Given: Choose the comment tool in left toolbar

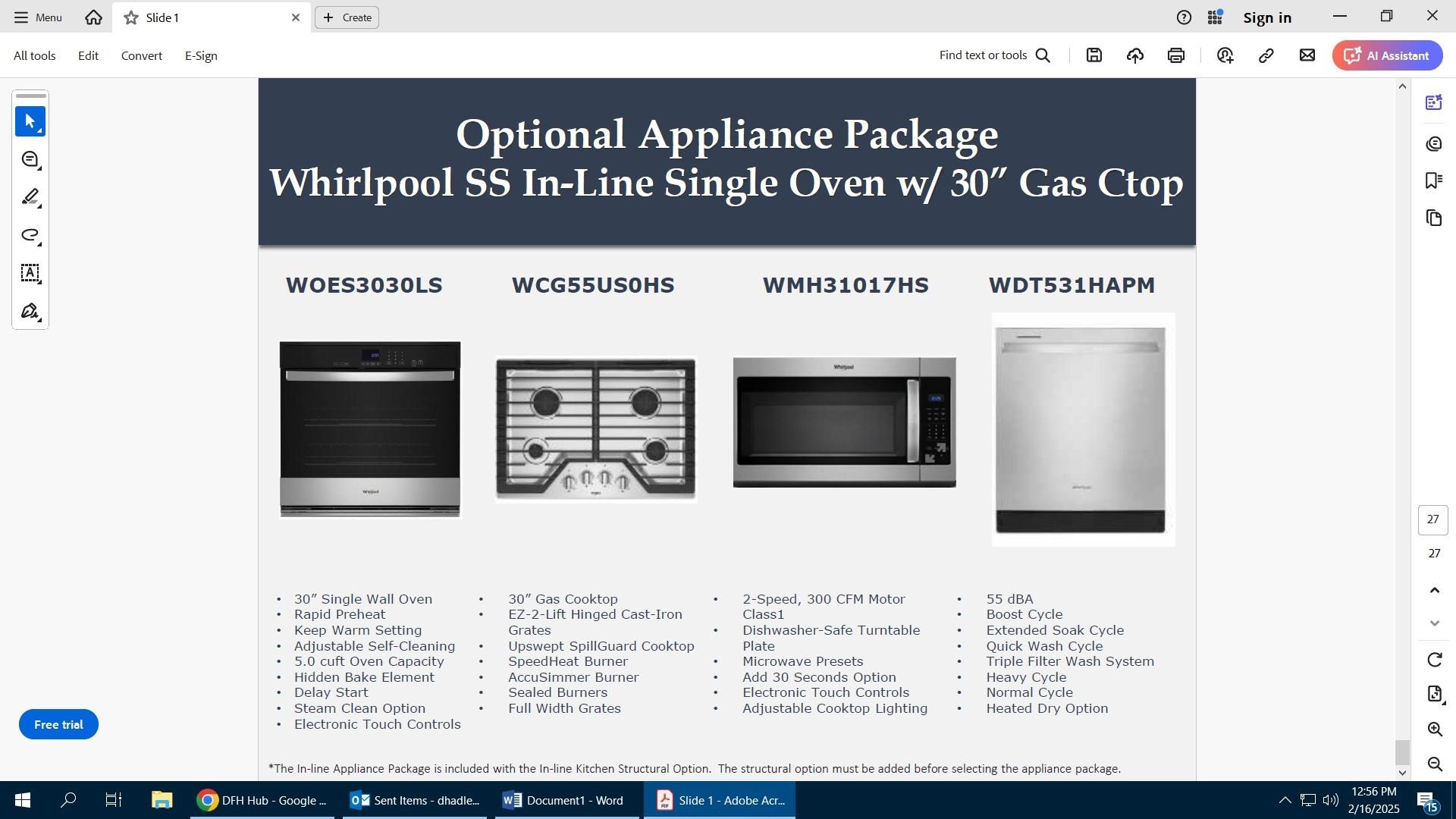Looking at the screenshot, I should [30, 159].
